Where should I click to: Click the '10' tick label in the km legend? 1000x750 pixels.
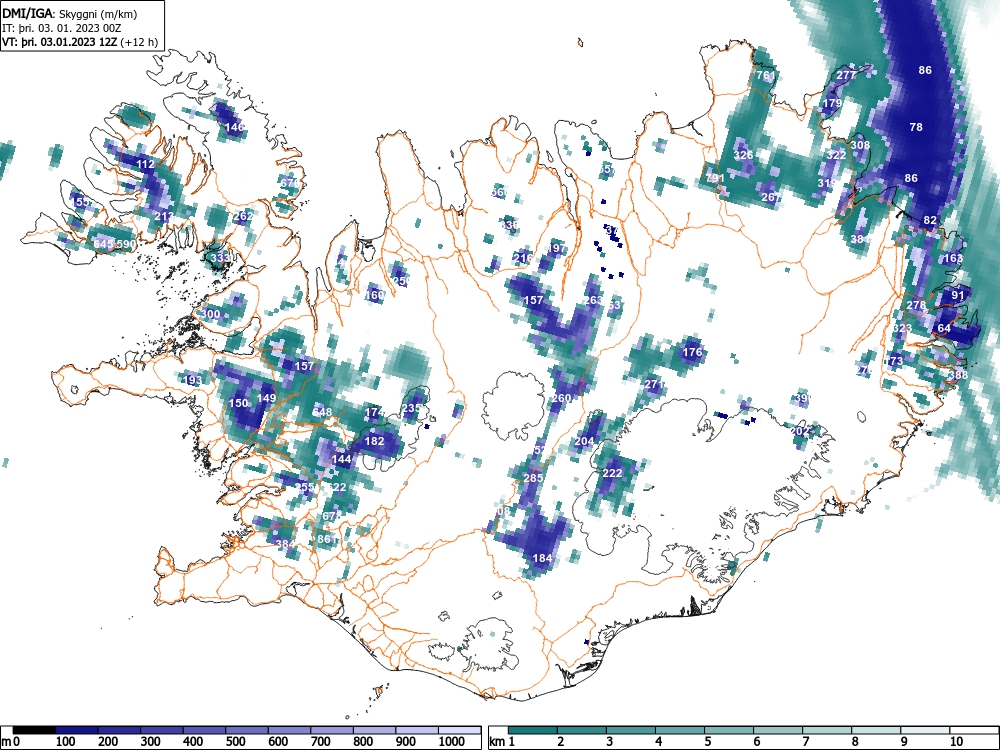(957, 742)
